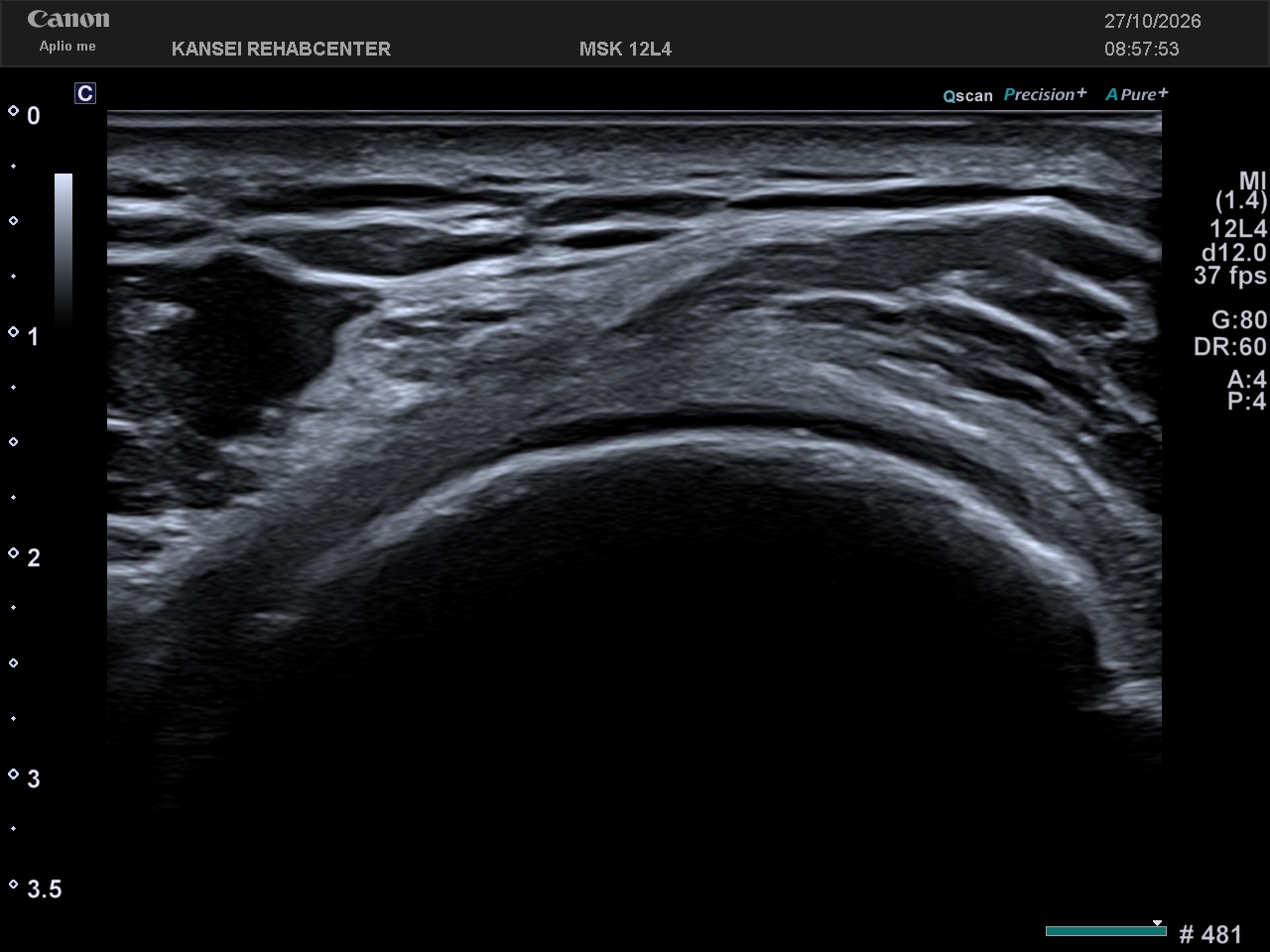Click the grayscale bar
The height and width of the screenshot is (952, 1270).
(x=63, y=248)
